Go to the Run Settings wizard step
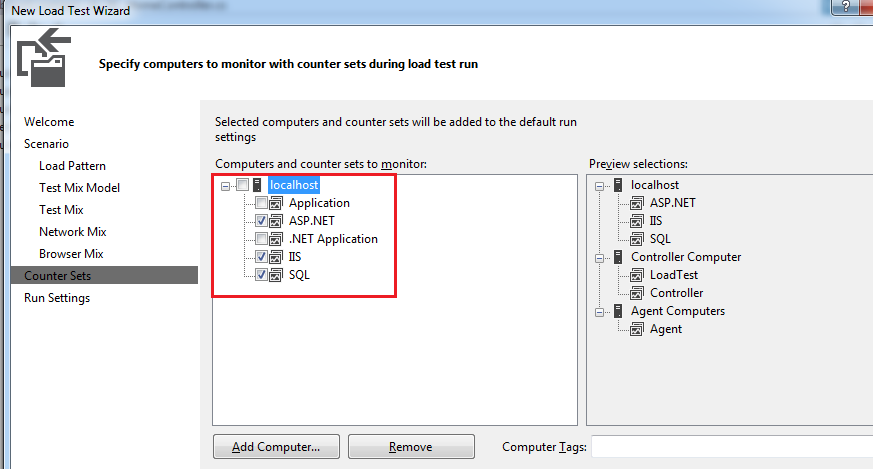This screenshot has height=469, width=873. coord(57,298)
